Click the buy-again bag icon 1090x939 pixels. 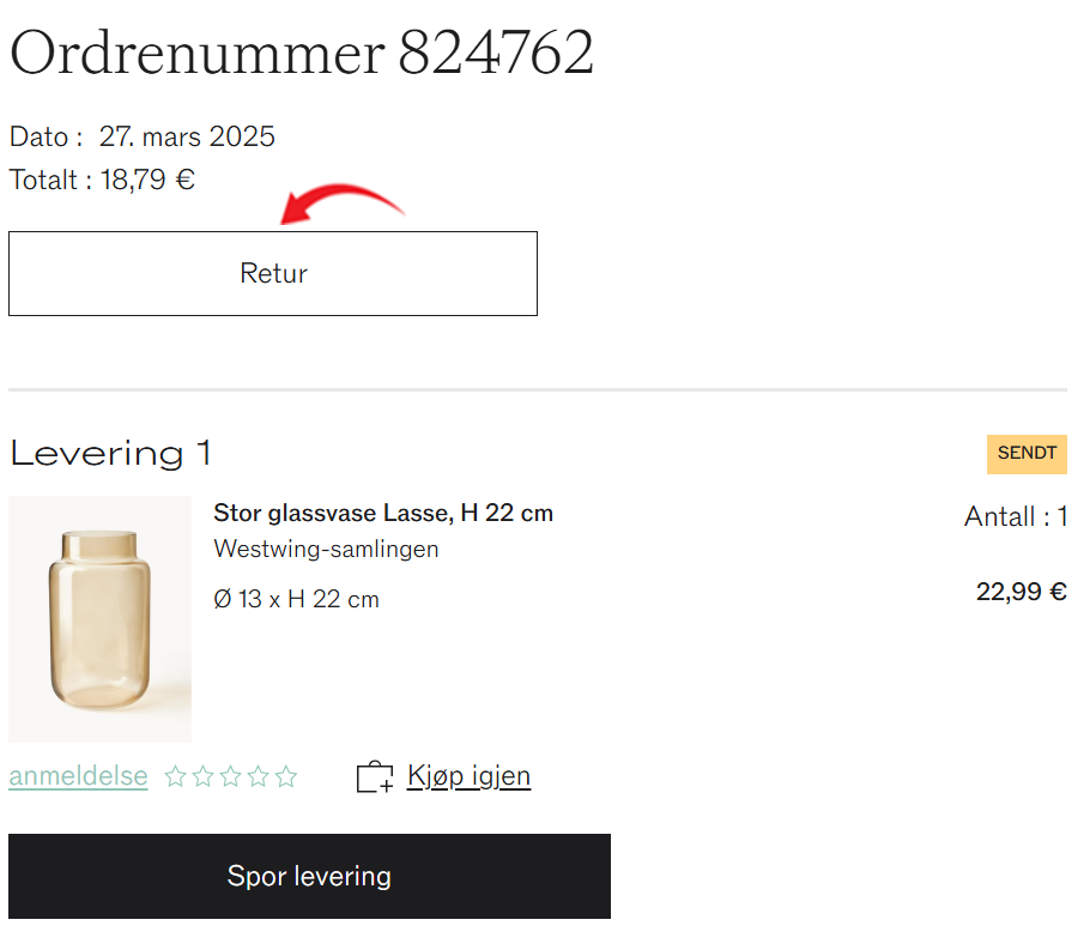click(x=375, y=776)
